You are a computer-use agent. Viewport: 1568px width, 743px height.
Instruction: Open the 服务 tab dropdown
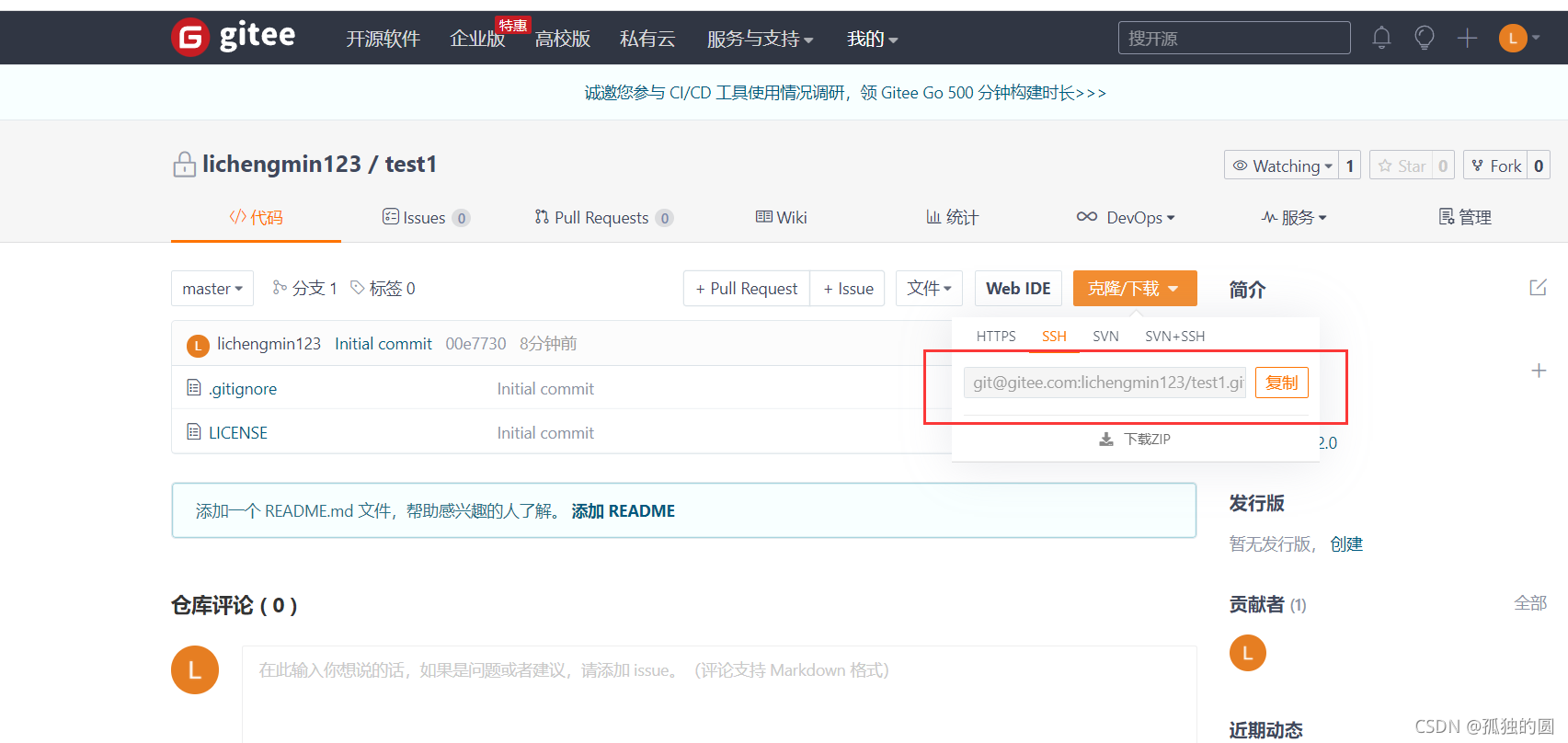tap(1295, 218)
